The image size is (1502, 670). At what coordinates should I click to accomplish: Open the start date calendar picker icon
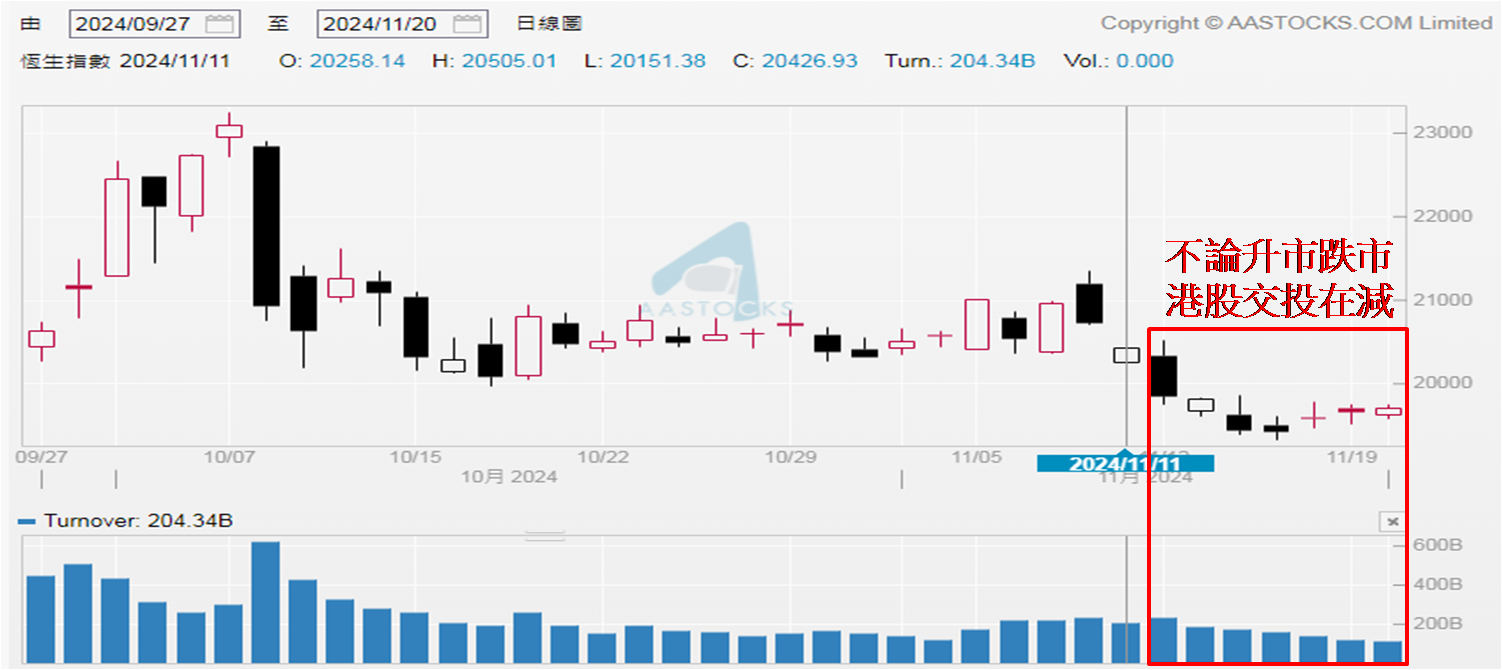(220, 24)
